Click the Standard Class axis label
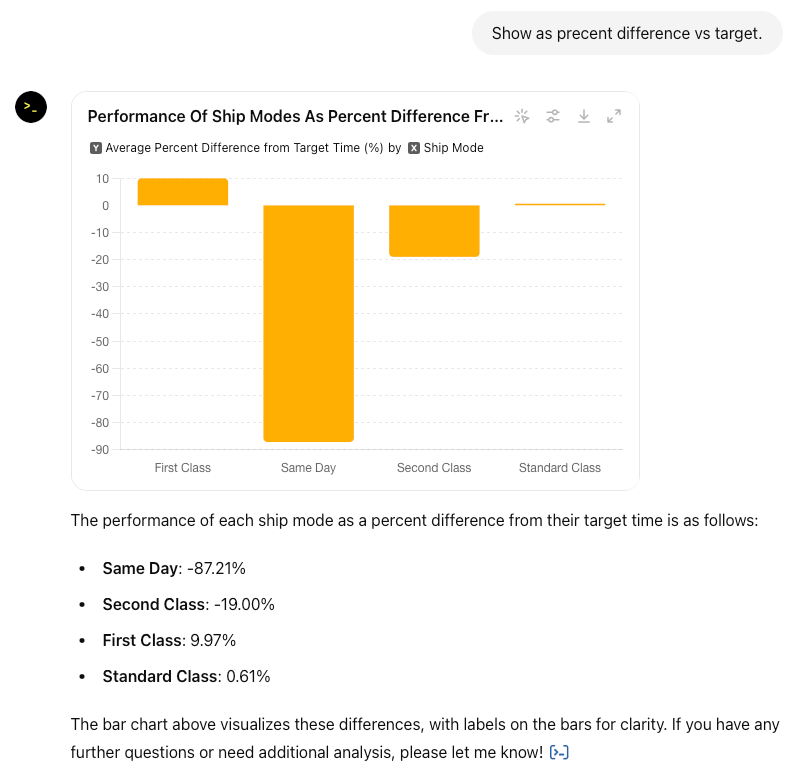This screenshot has width=808, height=769. click(560, 468)
